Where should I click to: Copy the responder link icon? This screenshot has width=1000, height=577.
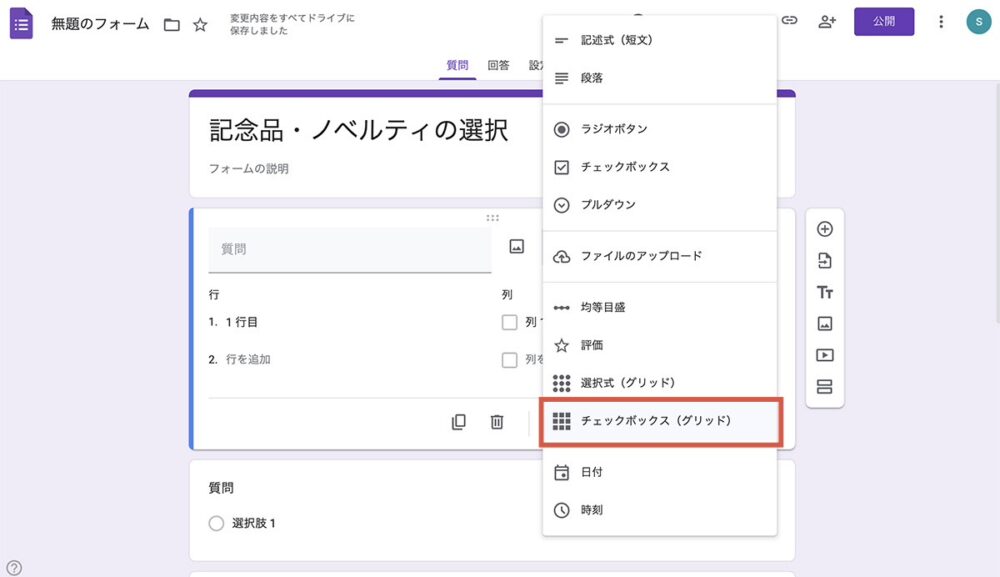point(790,20)
